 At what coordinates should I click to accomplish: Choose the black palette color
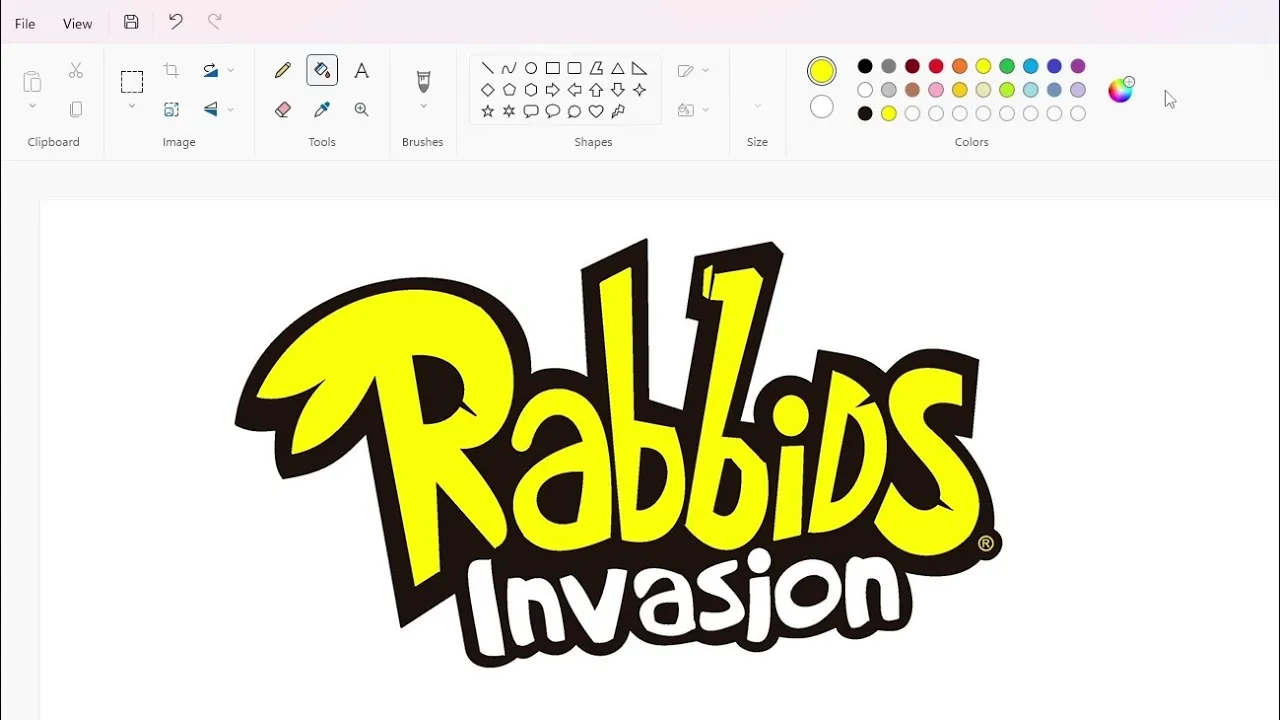pyautogui.click(x=865, y=66)
